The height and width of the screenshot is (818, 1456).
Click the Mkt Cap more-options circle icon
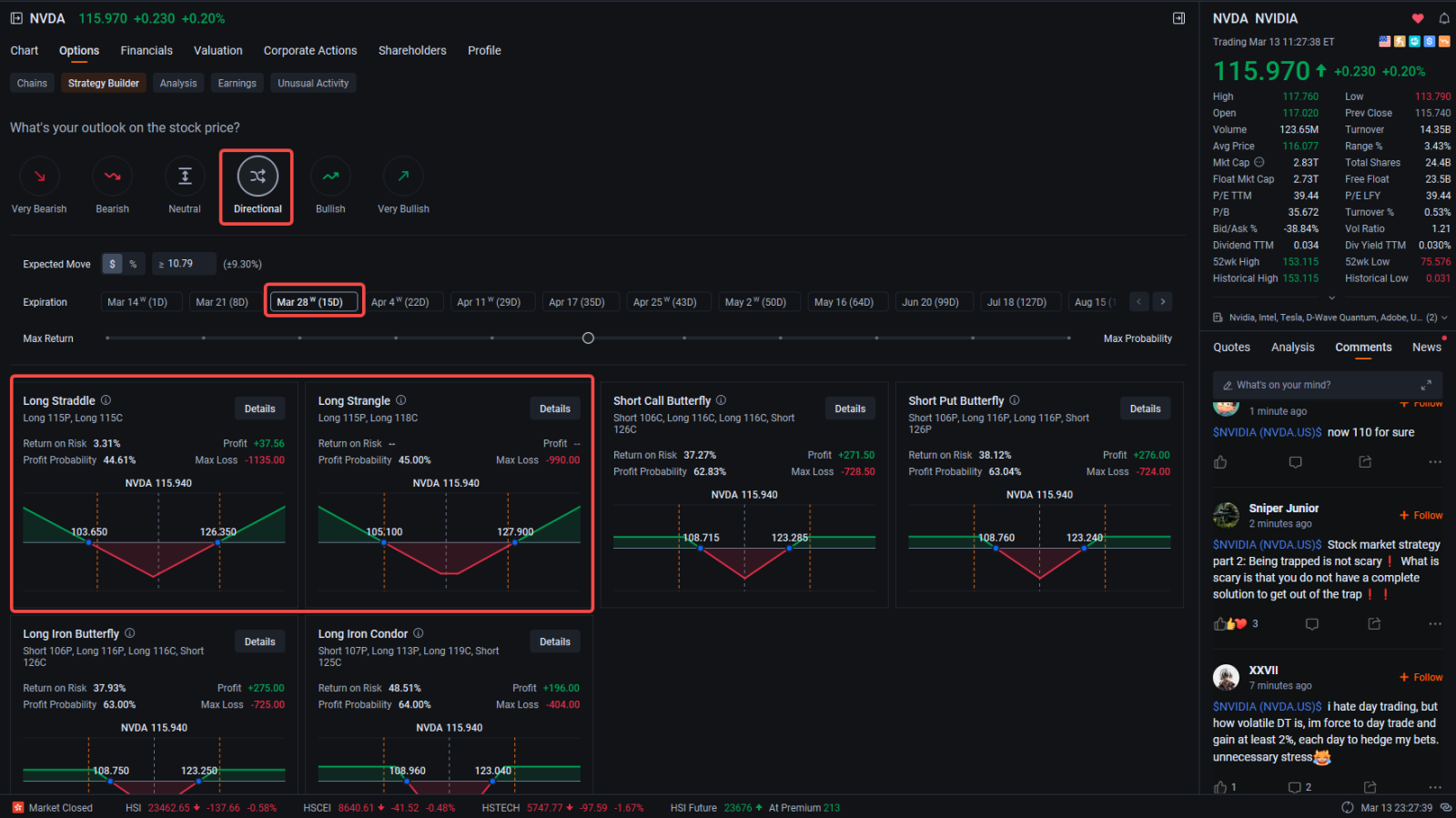click(1259, 163)
